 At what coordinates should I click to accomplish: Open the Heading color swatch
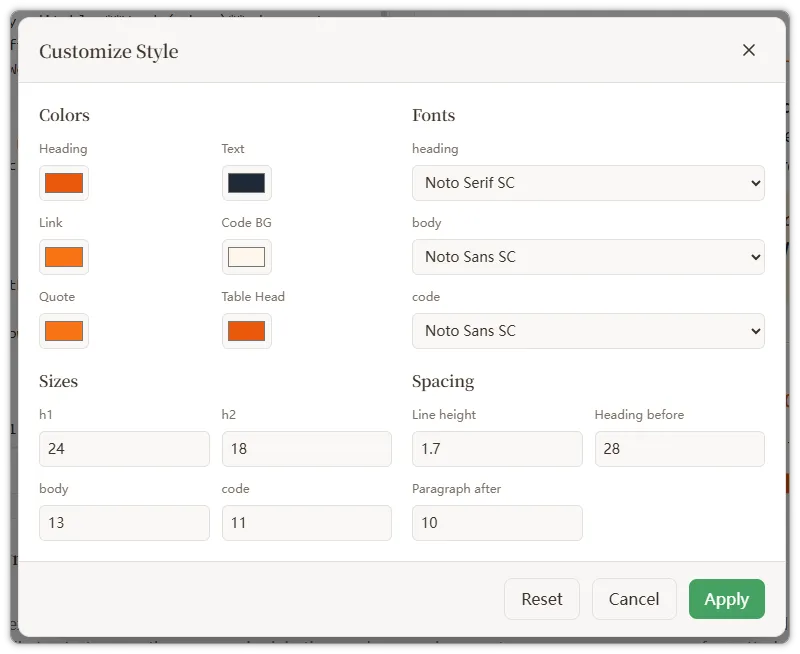click(x=64, y=183)
